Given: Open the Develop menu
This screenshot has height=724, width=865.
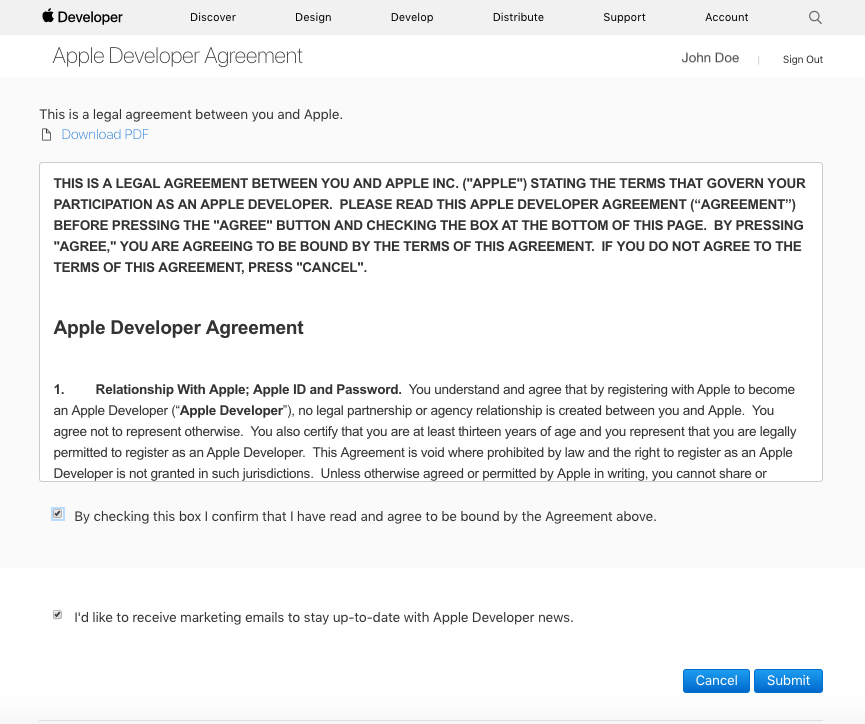Looking at the screenshot, I should [412, 17].
